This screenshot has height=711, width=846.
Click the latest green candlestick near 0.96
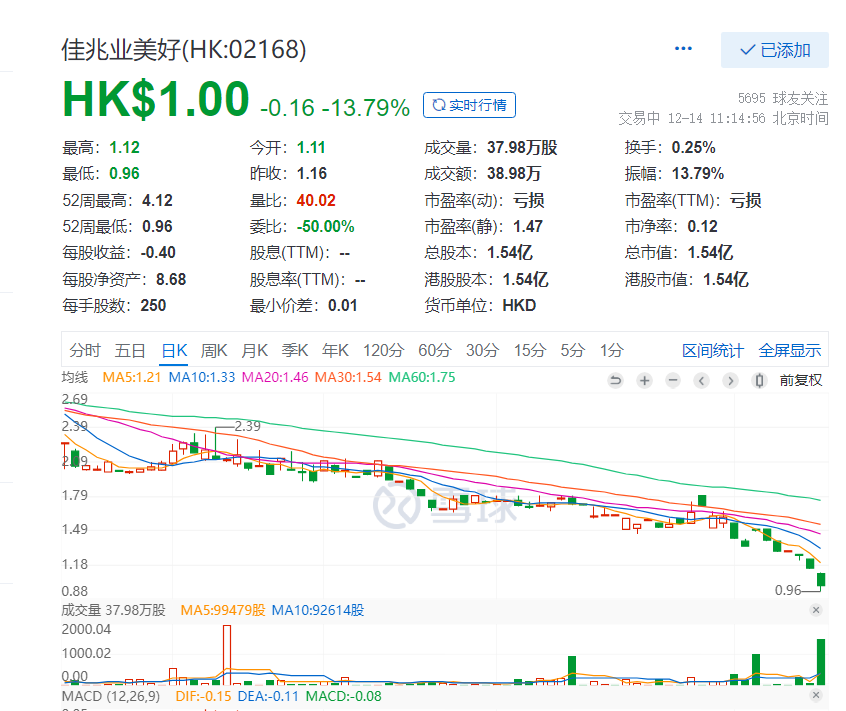(x=821, y=580)
